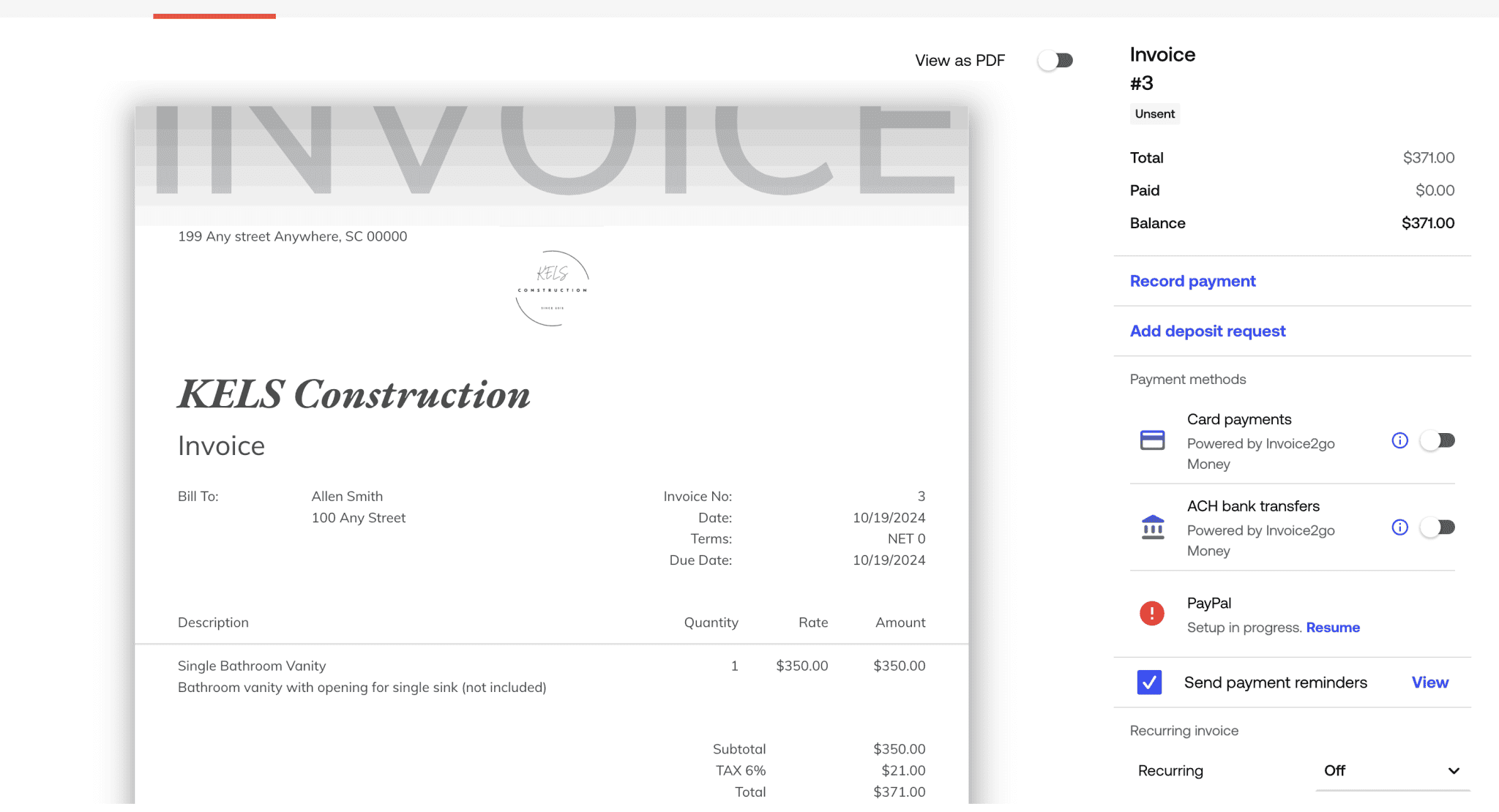The width and height of the screenshot is (1499, 812).
Task: Expand the Payment methods section
Action: pyautogui.click(x=1187, y=379)
